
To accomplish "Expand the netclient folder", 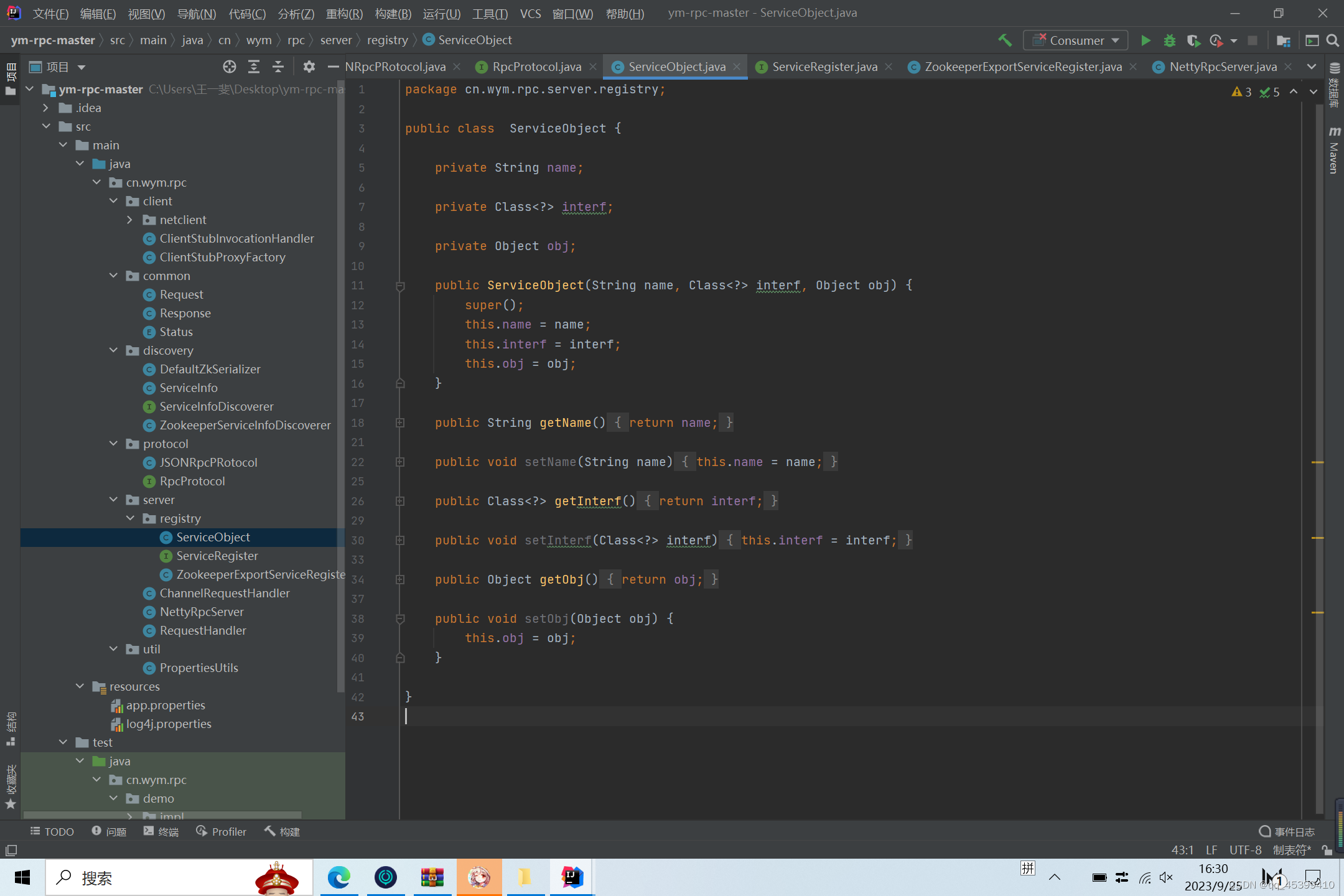I will [x=129, y=220].
